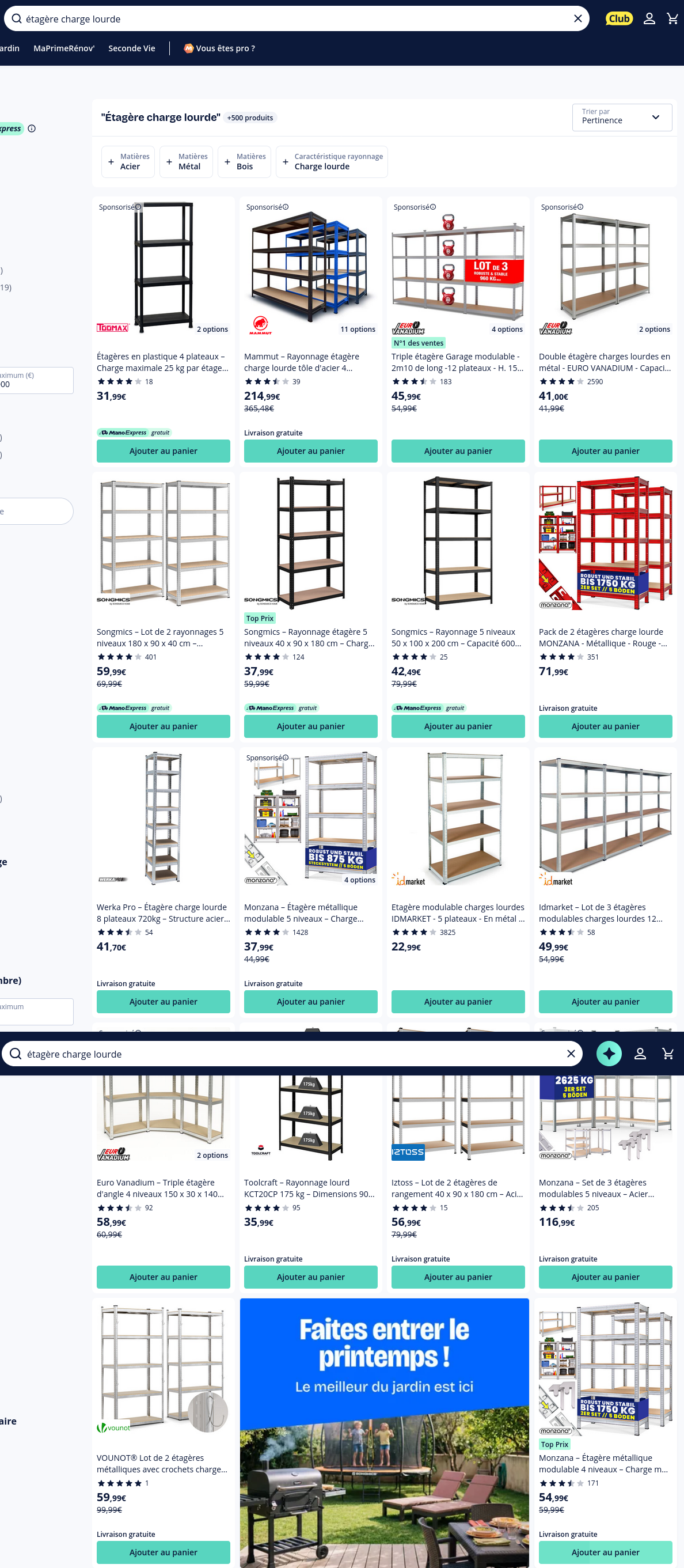This screenshot has width=684, height=1568.
Task: Click the info icon next to Express filter
Action: point(32,128)
